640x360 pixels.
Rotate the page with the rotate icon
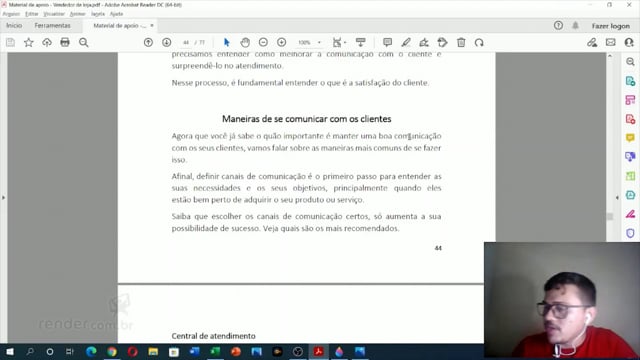479,42
